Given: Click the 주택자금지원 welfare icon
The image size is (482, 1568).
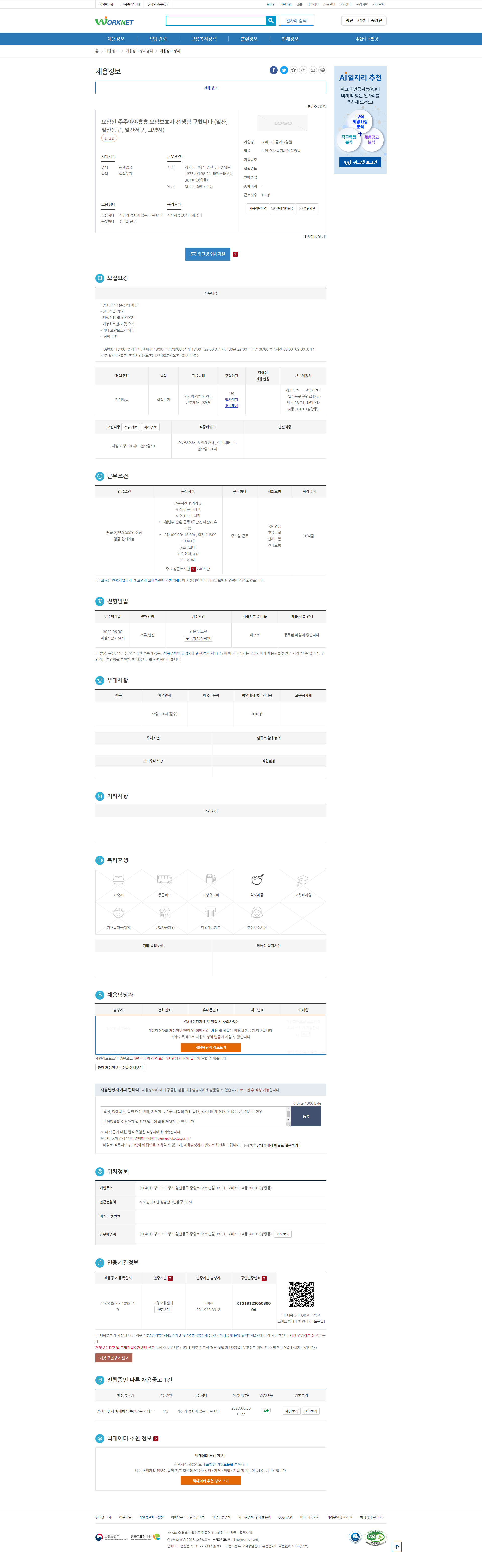Looking at the screenshot, I should (164, 913).
